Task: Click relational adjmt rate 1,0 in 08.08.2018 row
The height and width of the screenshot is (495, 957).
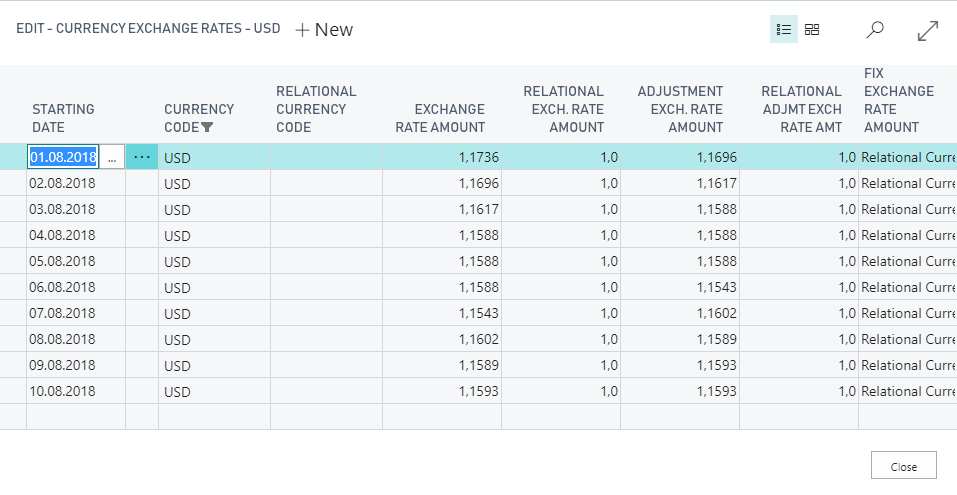Action: [x=799, y=339]
